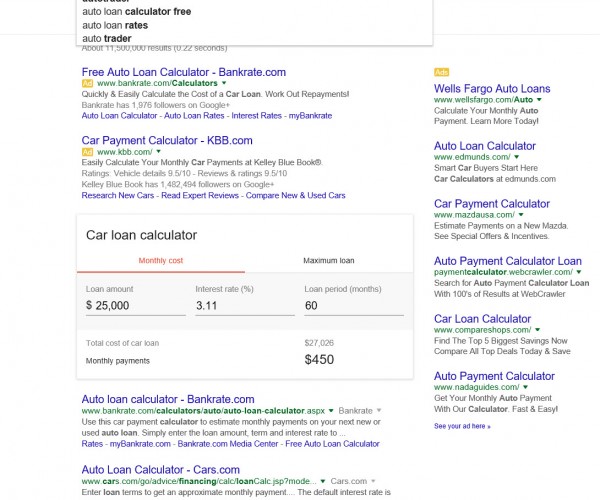Open myBankrate.com sitelink
600x500 pixels.
tap(140, 444)
